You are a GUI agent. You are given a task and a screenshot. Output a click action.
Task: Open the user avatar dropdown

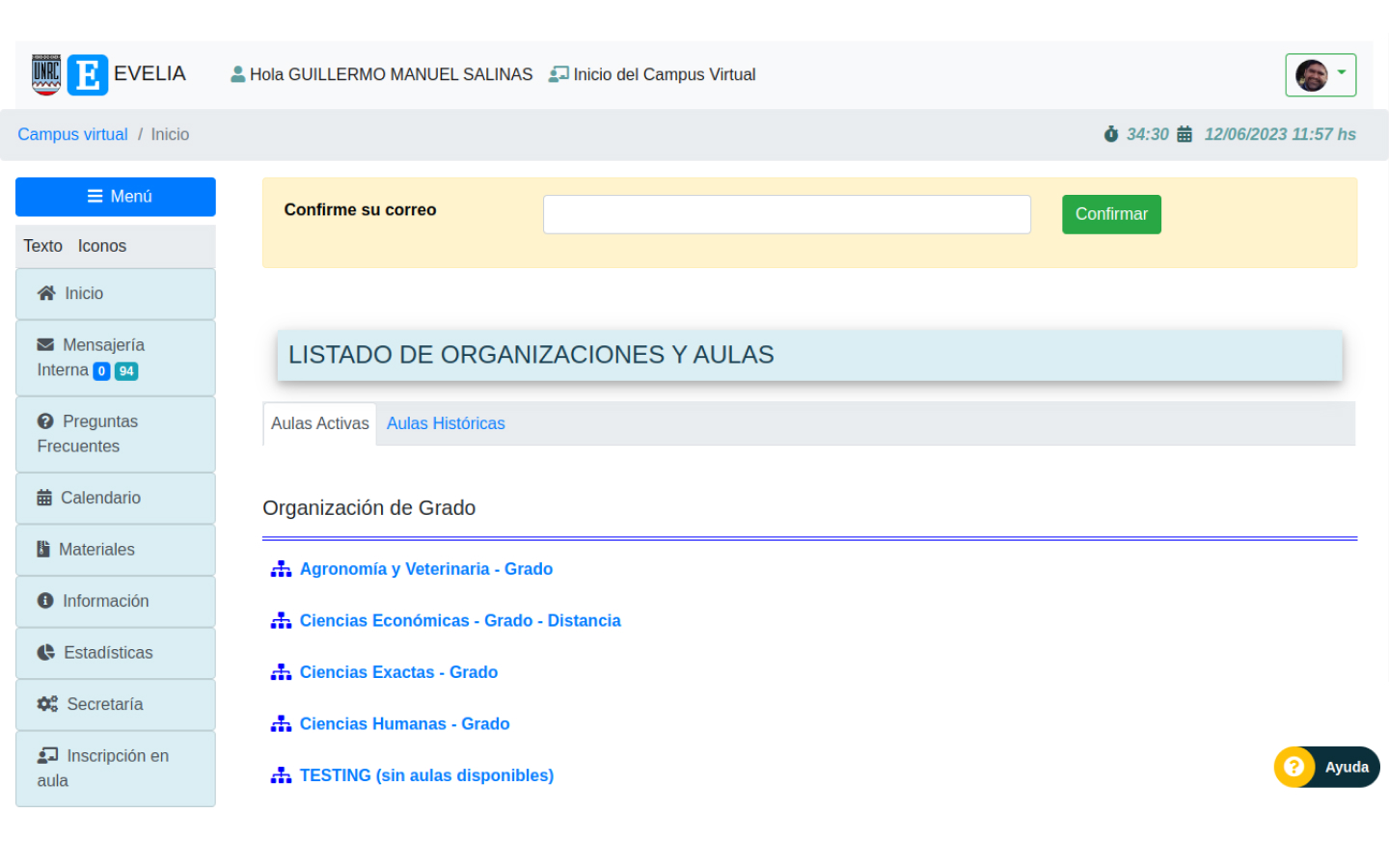(x=1321, y=75)
